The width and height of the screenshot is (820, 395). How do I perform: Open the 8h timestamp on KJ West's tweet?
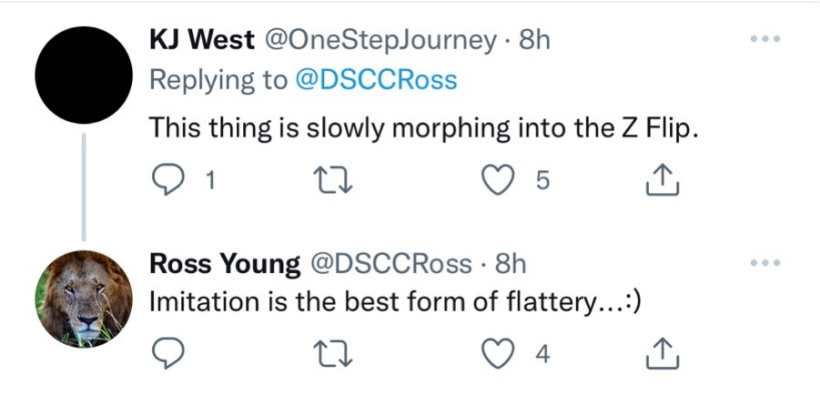tap(534, 40)
